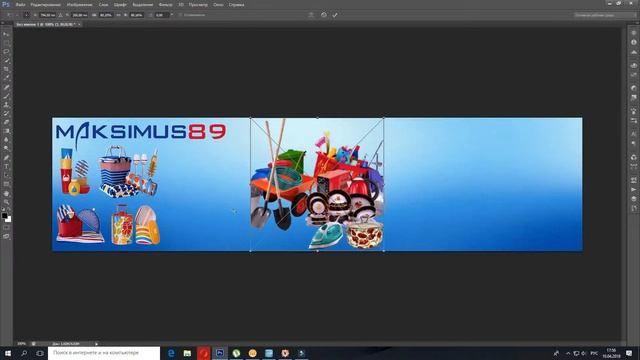This screenshot has height=360, width=640.
Task: Toggle the link between width and height
Action: click(x=119, y=15)
